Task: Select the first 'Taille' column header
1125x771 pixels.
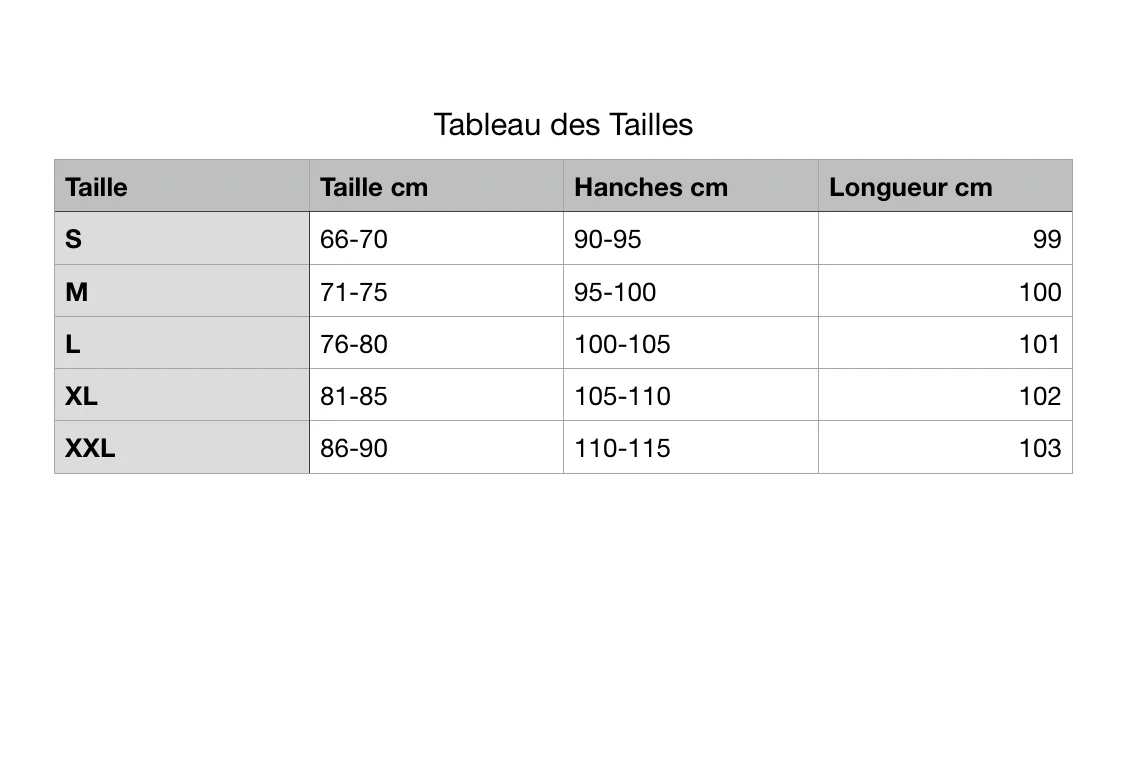Action: [x=96, y=187]
